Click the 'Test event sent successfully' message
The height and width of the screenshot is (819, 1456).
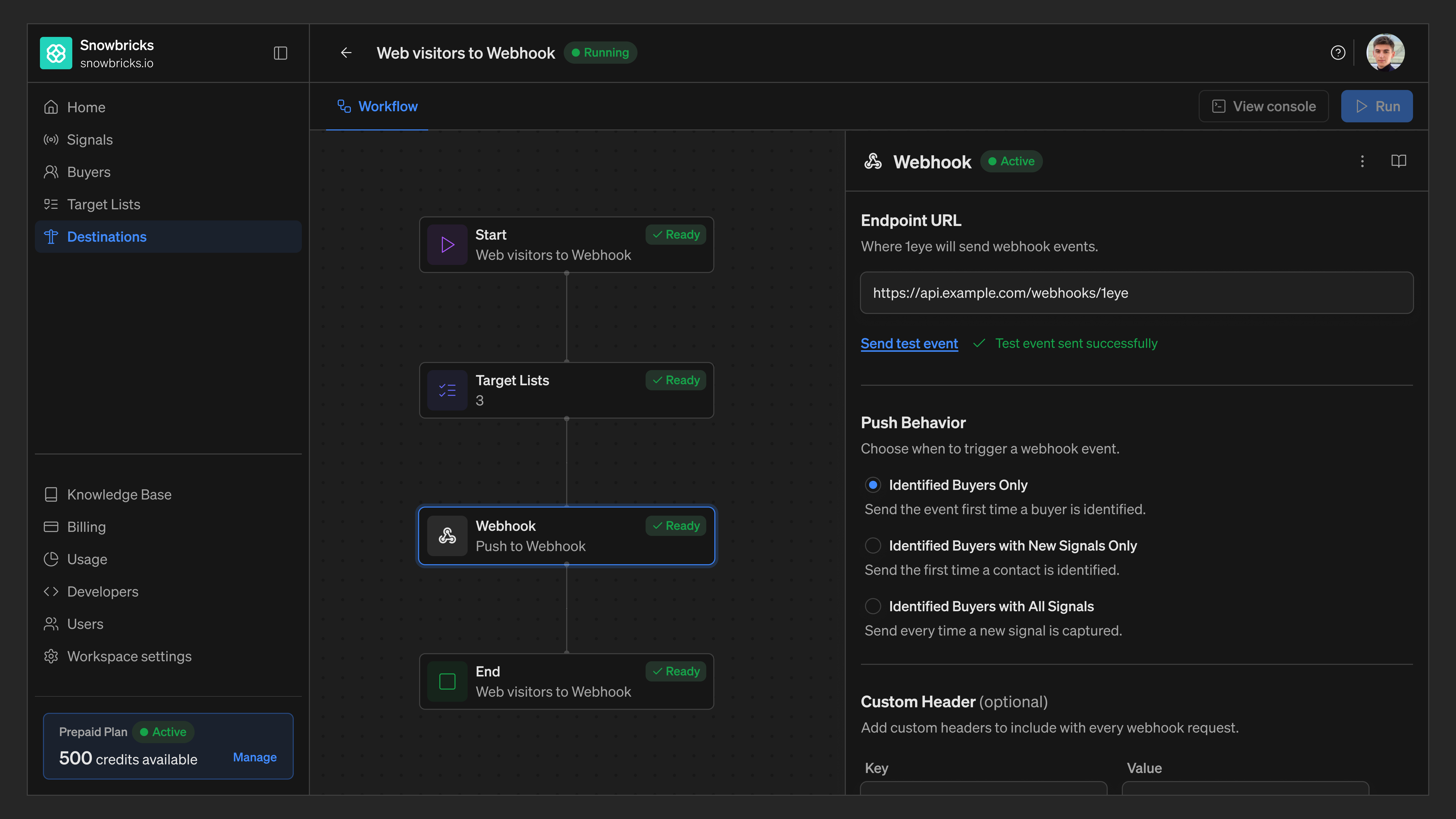tap(1076, 344)
